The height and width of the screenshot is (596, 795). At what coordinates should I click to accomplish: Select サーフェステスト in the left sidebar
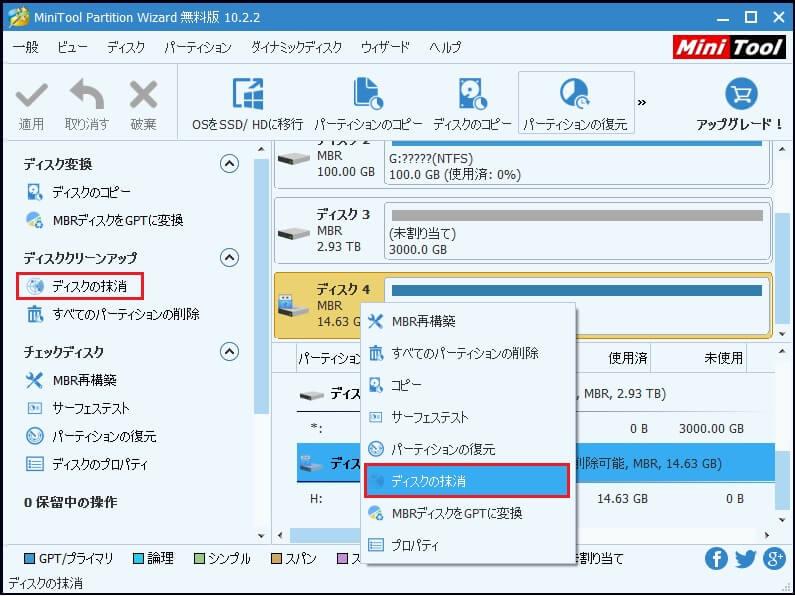point(78,408)
